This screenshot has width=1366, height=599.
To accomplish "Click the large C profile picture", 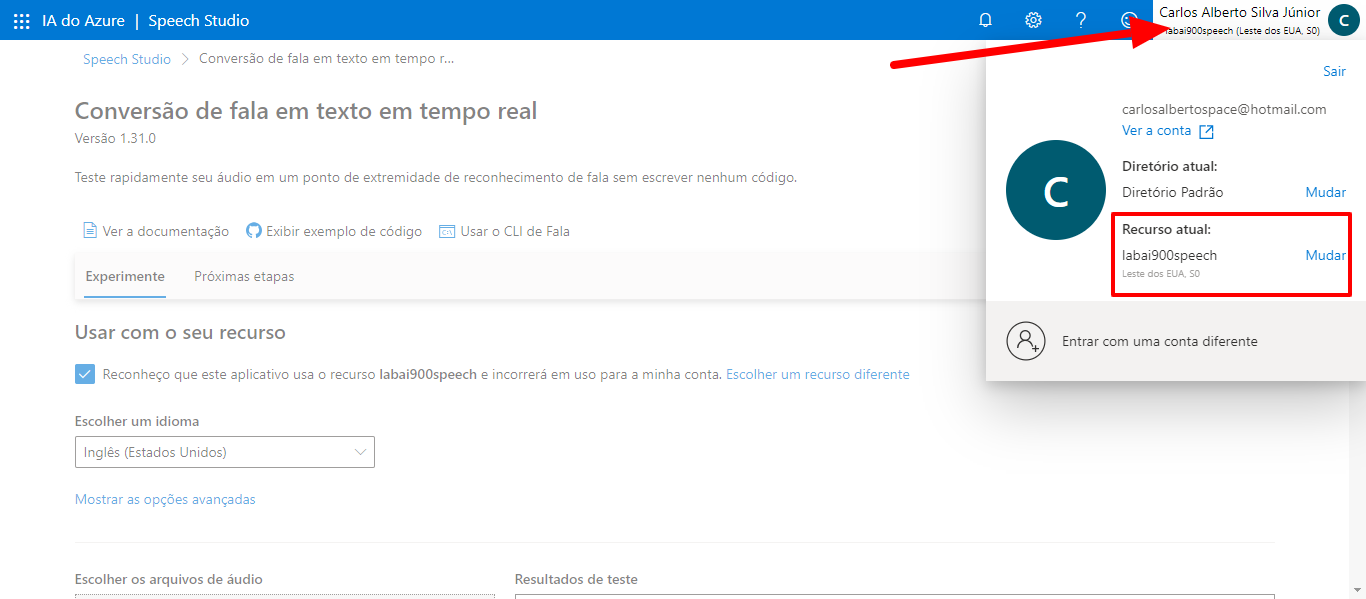I will (1055, 190).
